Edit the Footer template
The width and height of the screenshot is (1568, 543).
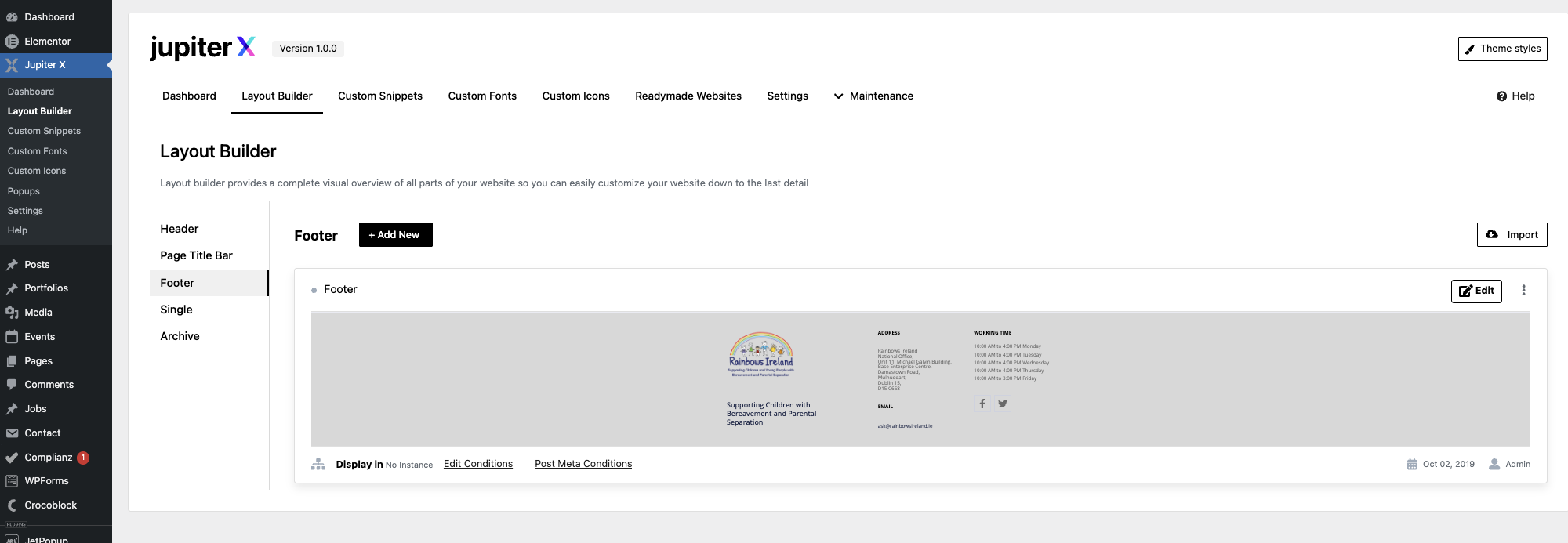click(1475, 291)
